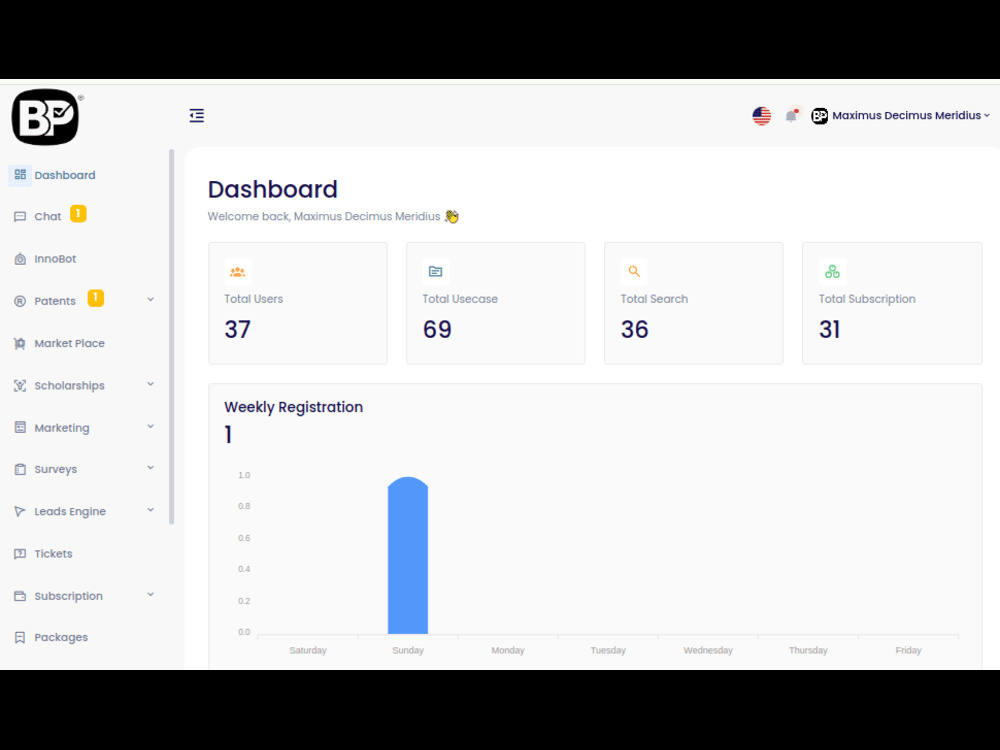Image resolution: width=1000 pixels, height=750 pixels.
Task: Click the Dashboard grid icon in the sidebar
Action: tap(20, 175)
